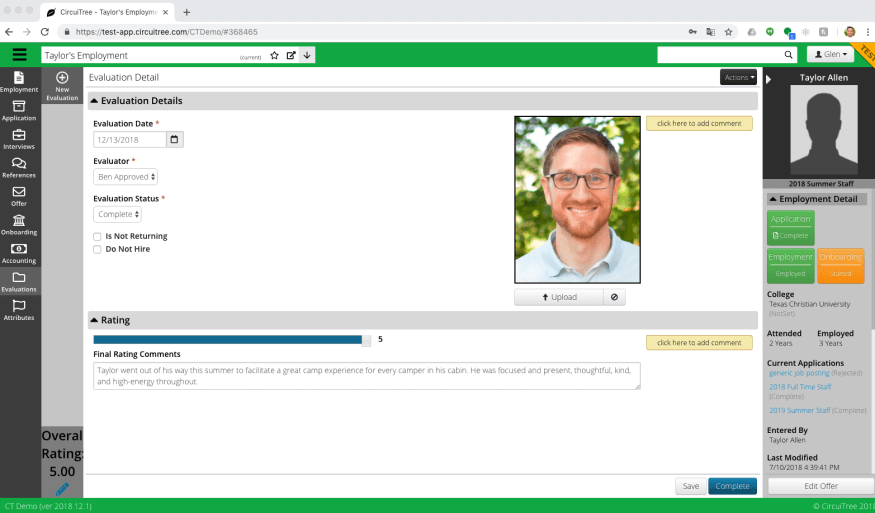Click the blue Complete button

coord(732,486)
